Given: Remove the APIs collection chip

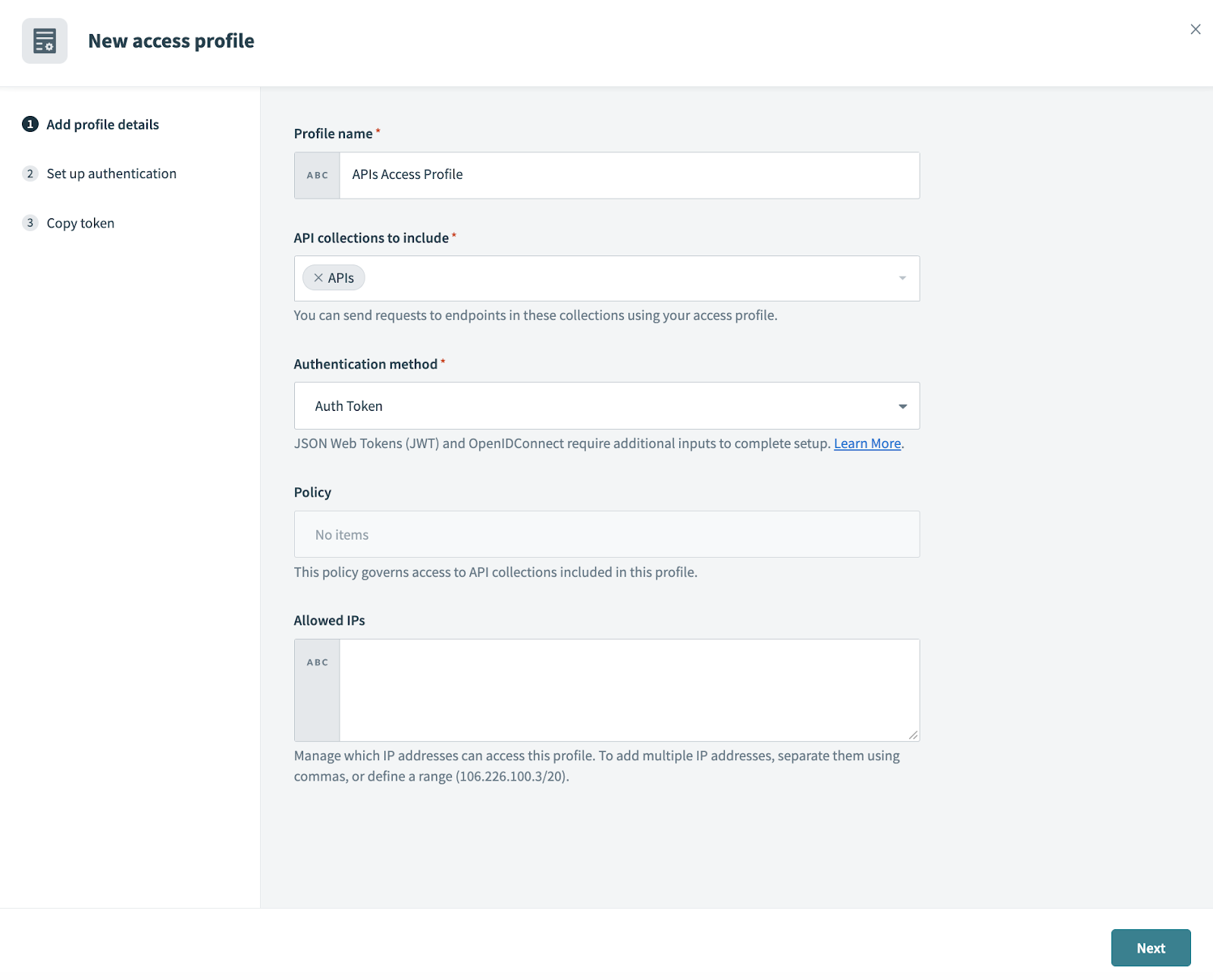Looking at the screenshot, I should 319,277.
